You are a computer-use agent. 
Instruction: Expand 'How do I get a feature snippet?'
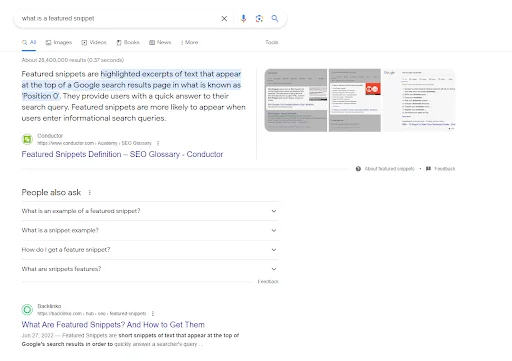point(150,250)
